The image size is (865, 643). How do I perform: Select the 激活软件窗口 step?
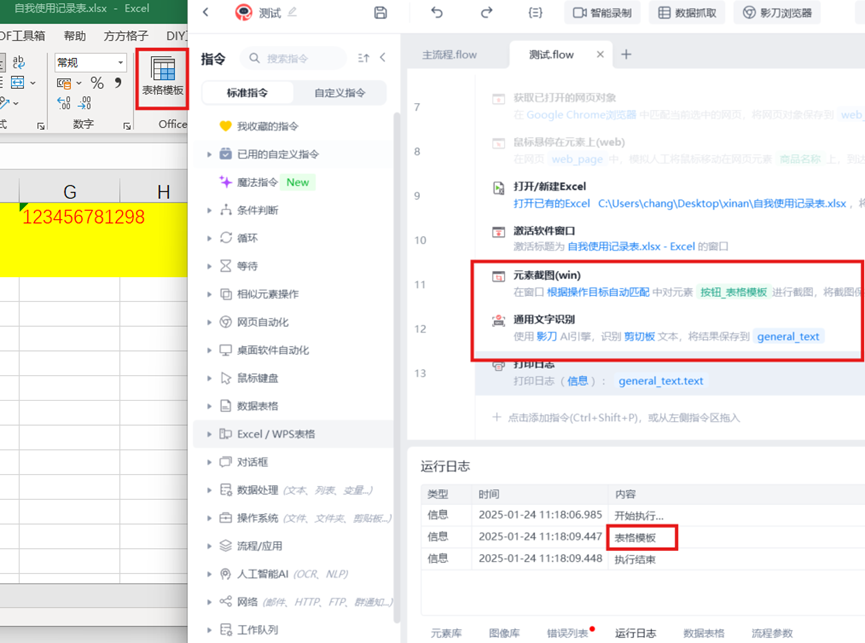pos(670,239)
